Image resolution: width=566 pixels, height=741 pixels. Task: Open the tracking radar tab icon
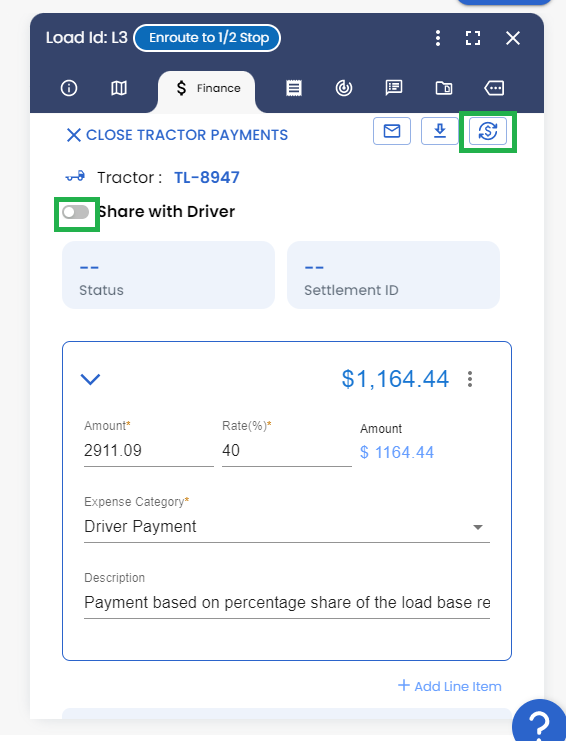pyautogui.click(x=343, y=88)
